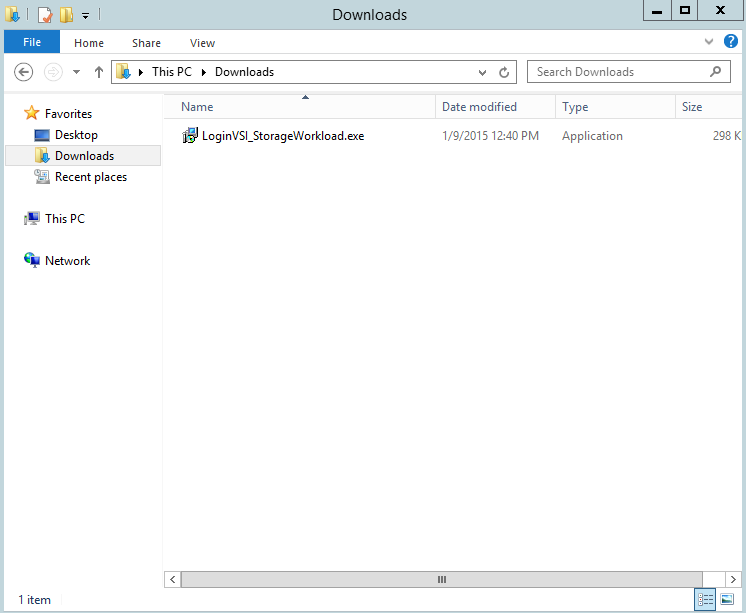Screen dimensions: 746x613
Task: Click the LoginVSI_StorageWorkload.exe file icon
Action: pyautogui.click(x=190, y=136)
